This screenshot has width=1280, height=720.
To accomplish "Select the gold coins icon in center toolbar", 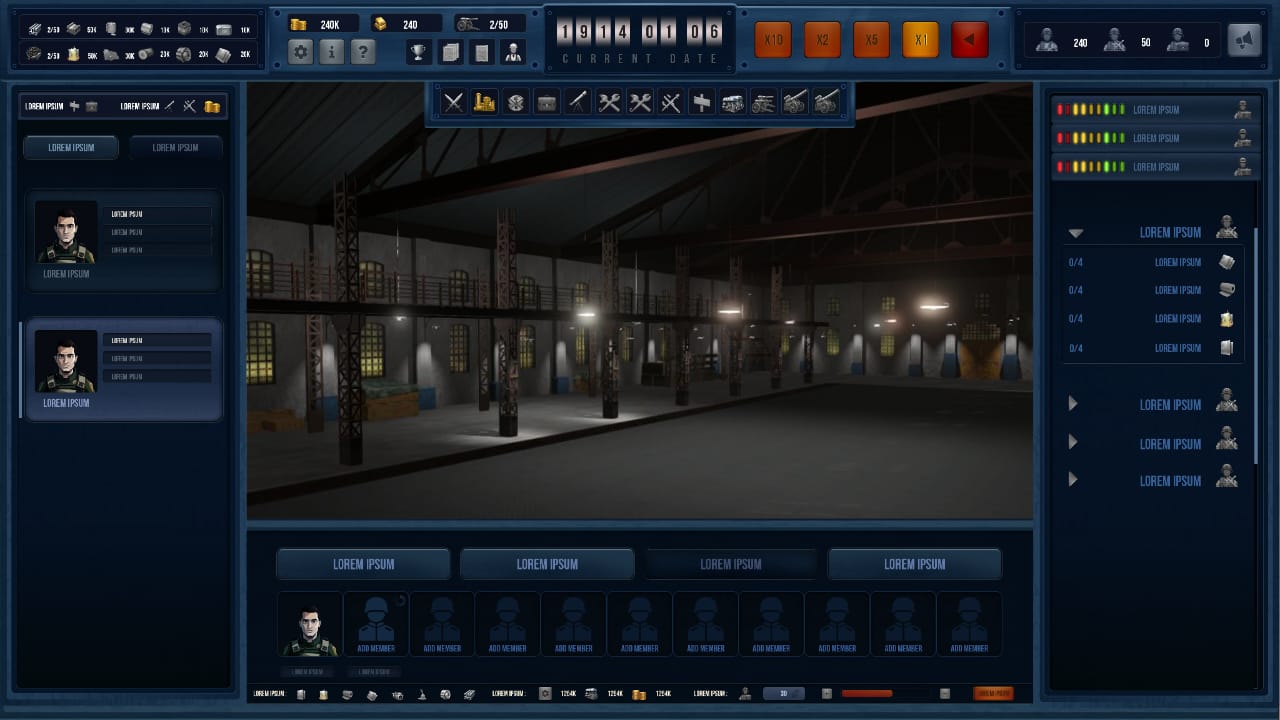I will coord(485,102).
